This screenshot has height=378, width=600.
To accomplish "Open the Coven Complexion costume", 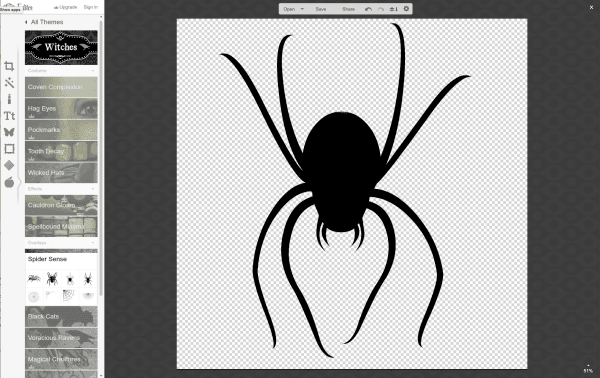I will click(x=61, y=87).
